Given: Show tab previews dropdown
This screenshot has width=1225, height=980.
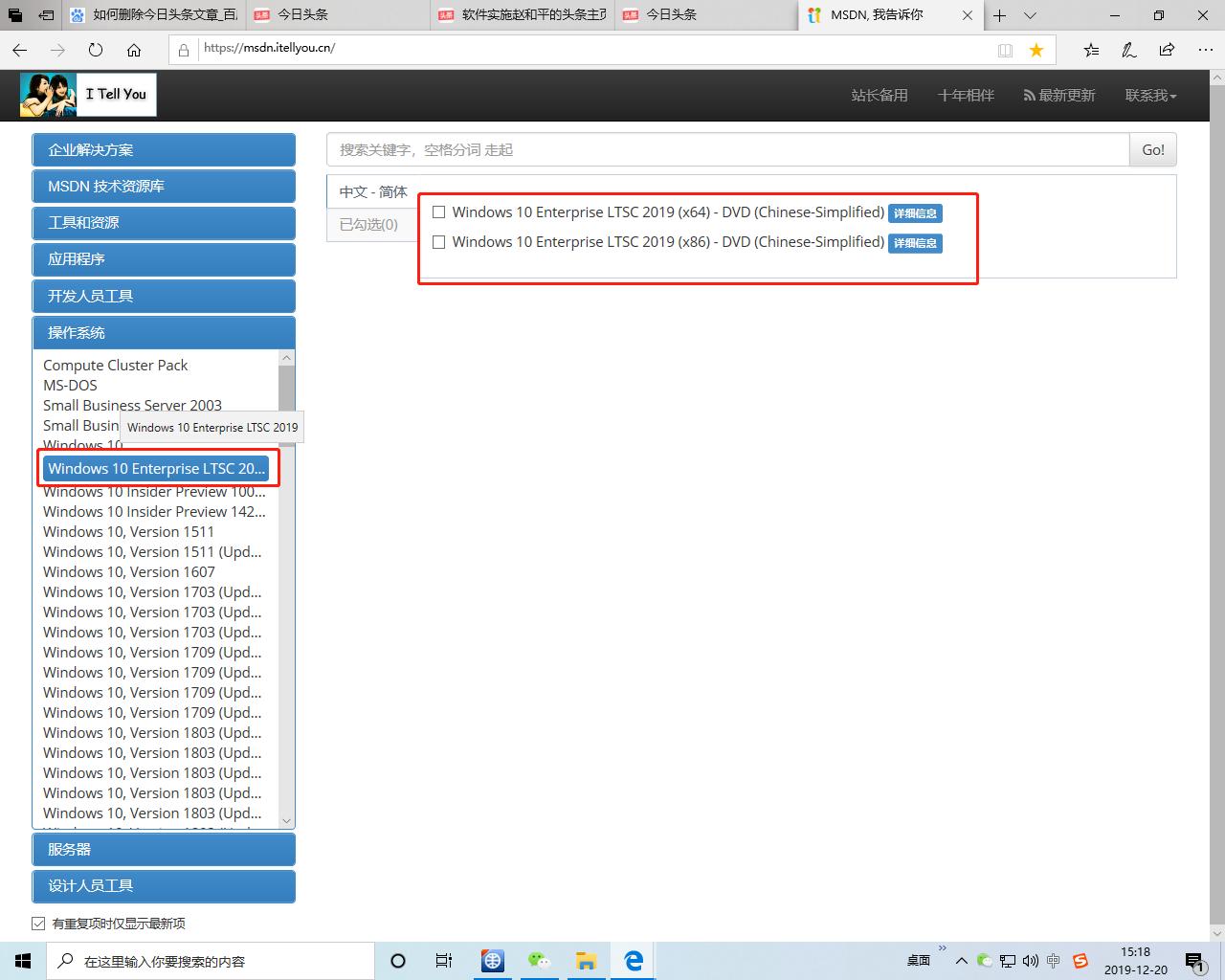Looking at the screenshot, I should click(x=1030, y=15).
